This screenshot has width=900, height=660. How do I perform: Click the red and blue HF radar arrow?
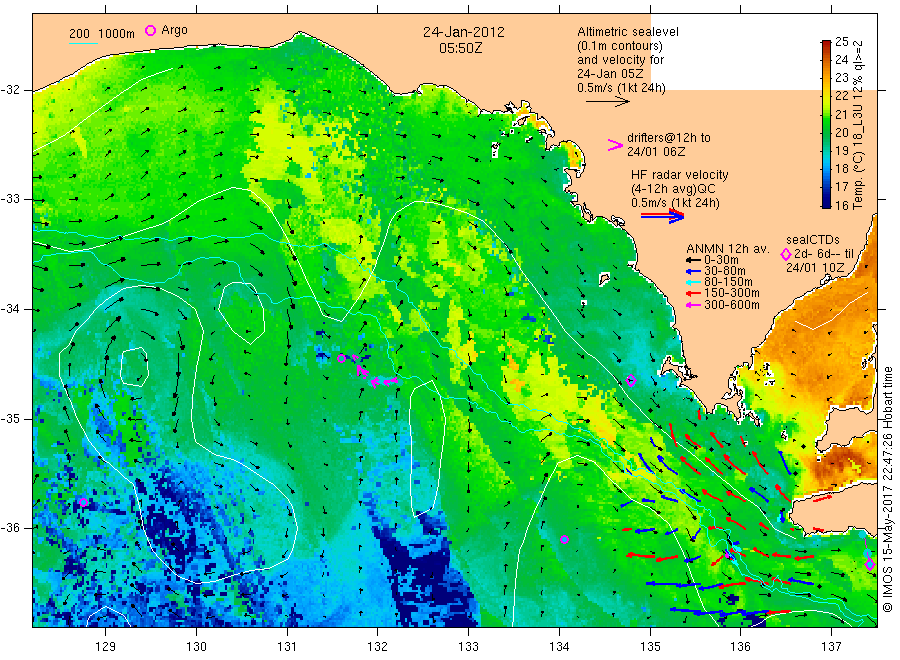[662, 216]
